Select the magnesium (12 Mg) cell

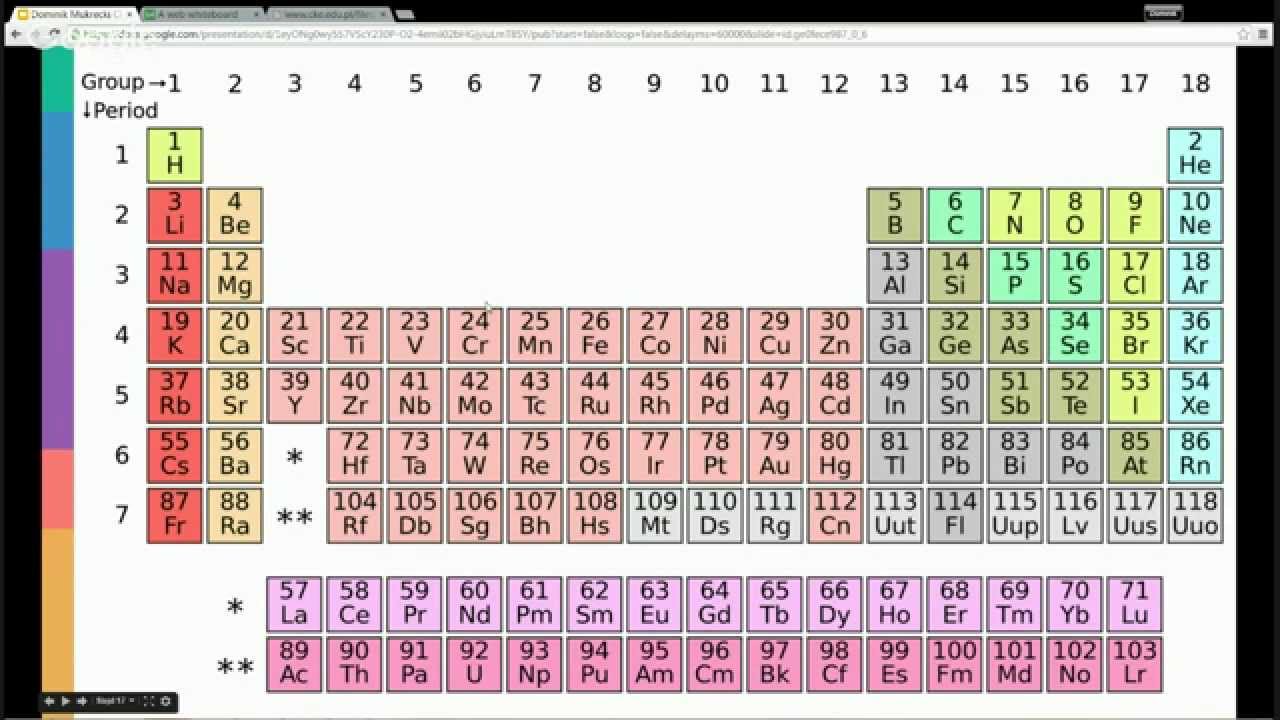pos(235,275)
